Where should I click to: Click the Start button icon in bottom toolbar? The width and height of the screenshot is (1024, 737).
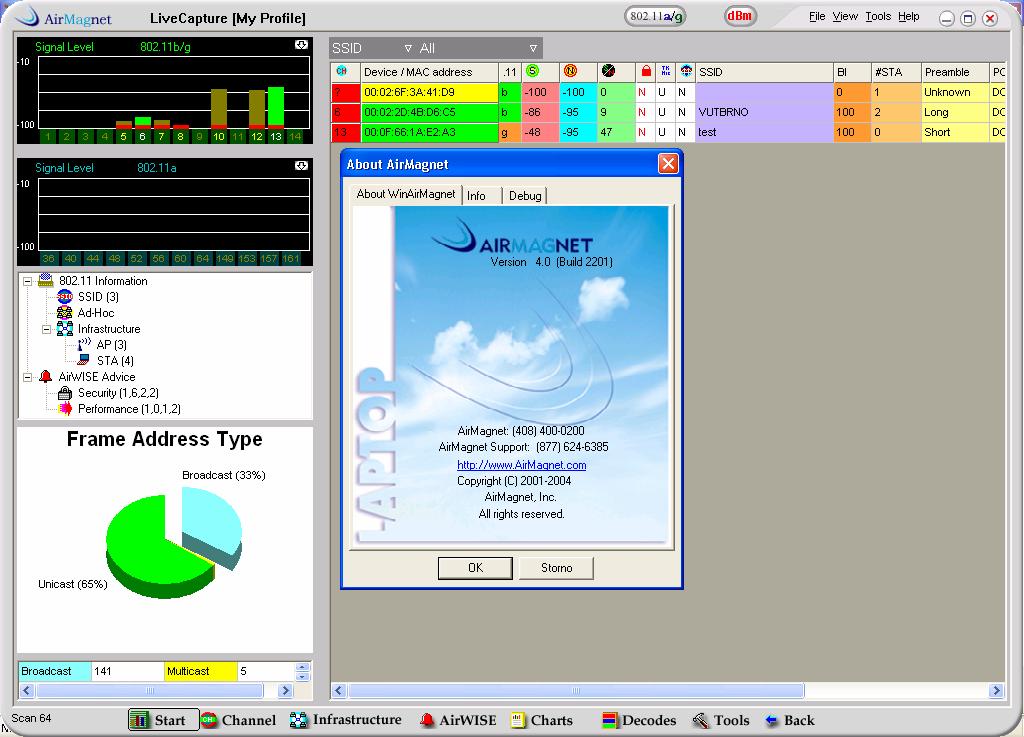pyautogui.click(x=139, y=720)
